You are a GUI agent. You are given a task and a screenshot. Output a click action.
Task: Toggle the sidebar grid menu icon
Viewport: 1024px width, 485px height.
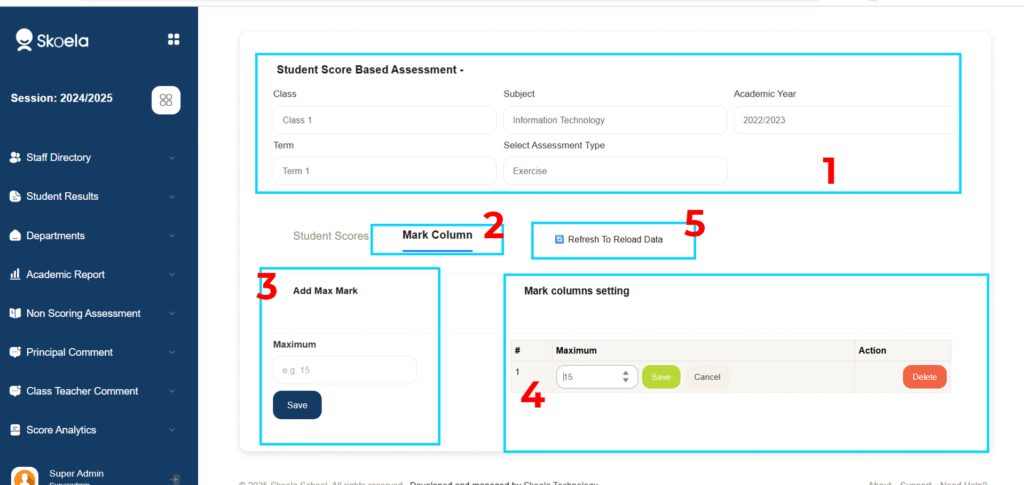point(173,39)
